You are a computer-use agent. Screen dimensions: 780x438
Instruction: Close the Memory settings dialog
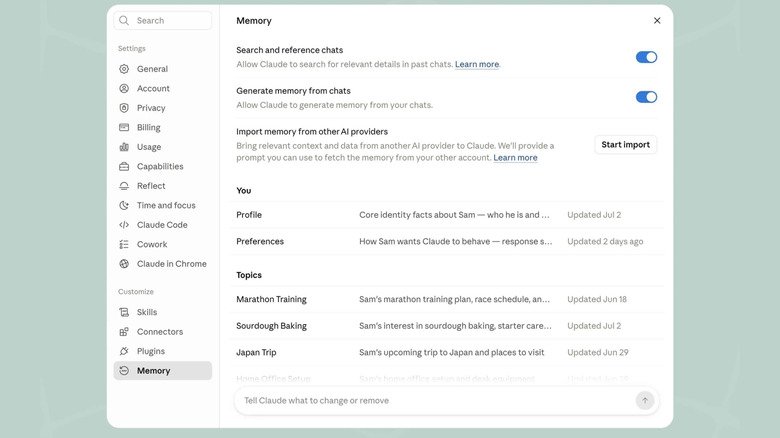tap(657, 20)
